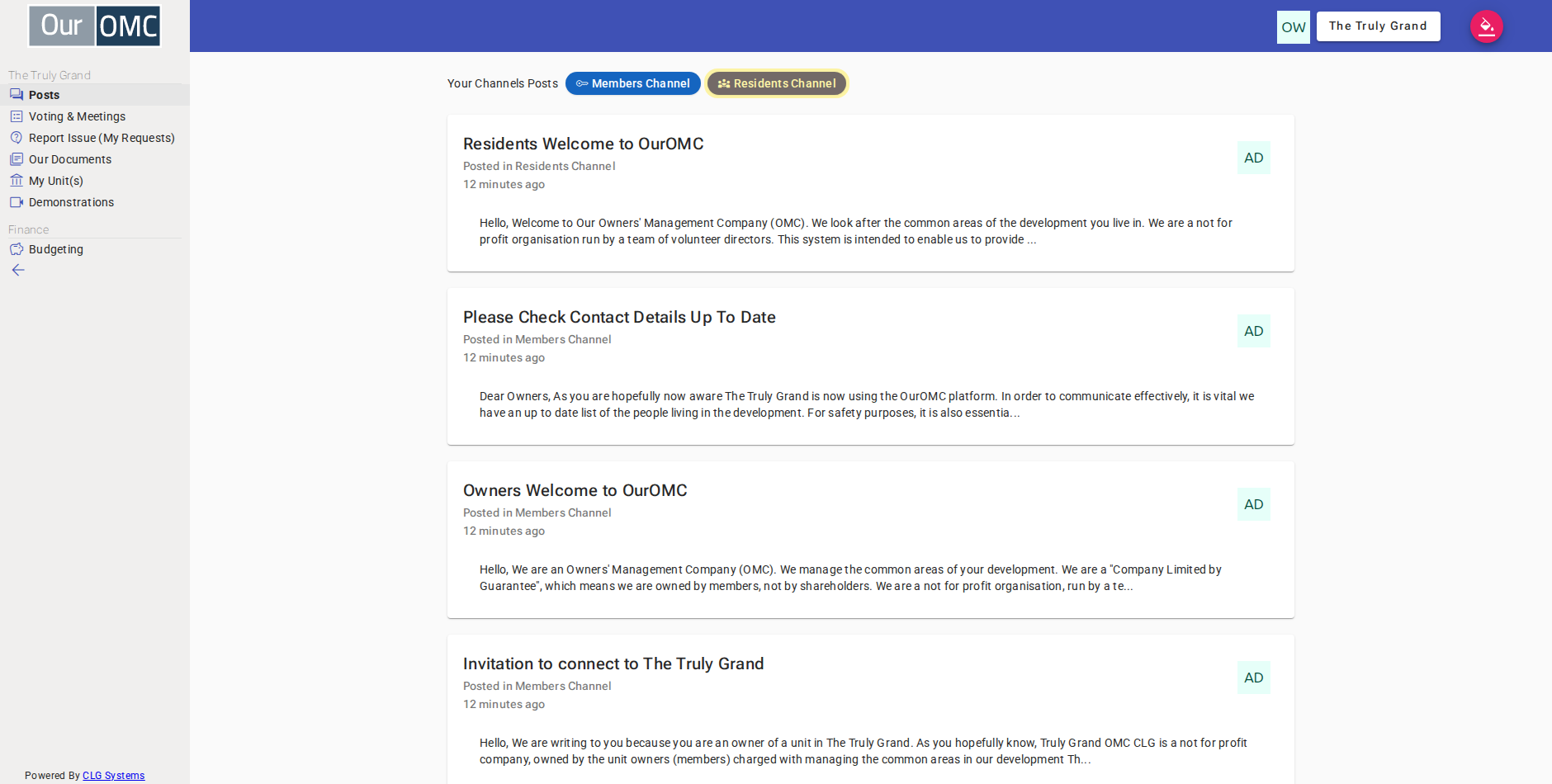This screenshot has width=1552, height=784.
Task: Expand the Residents Welcome post ellipsis
Action: tap(1032, 240)
